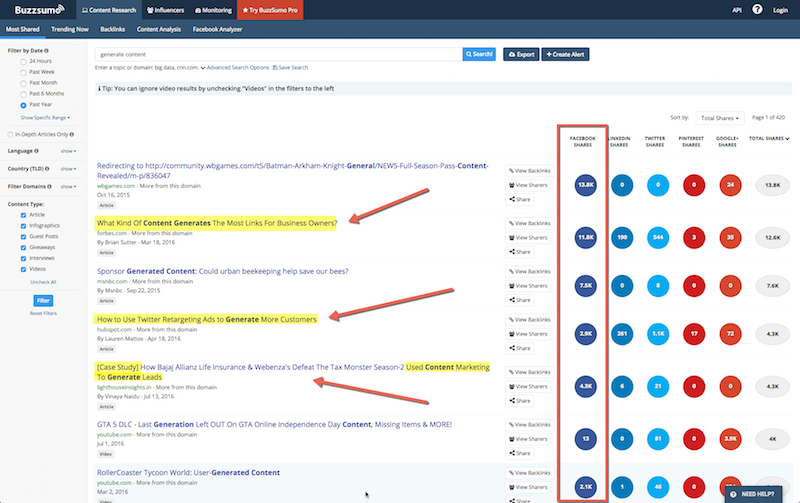800x503 pixels.
Task: Click the 190 LinkedIn shares circle
Action: pos(622,237)
